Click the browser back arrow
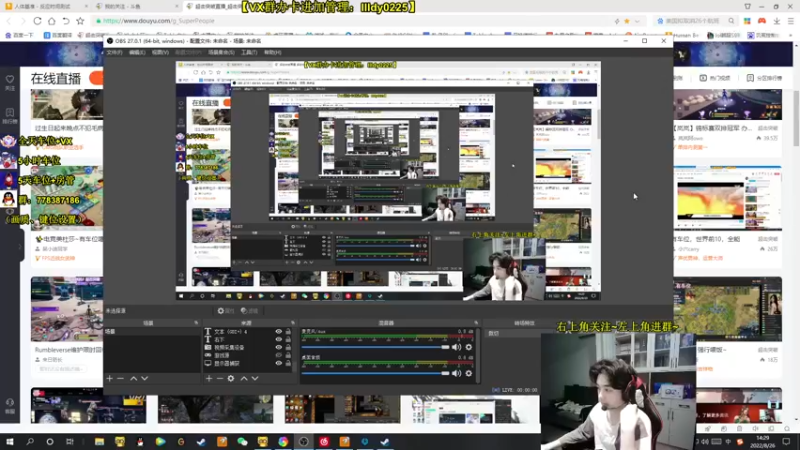Screen dimensions: 800x450 pos(9,21)
